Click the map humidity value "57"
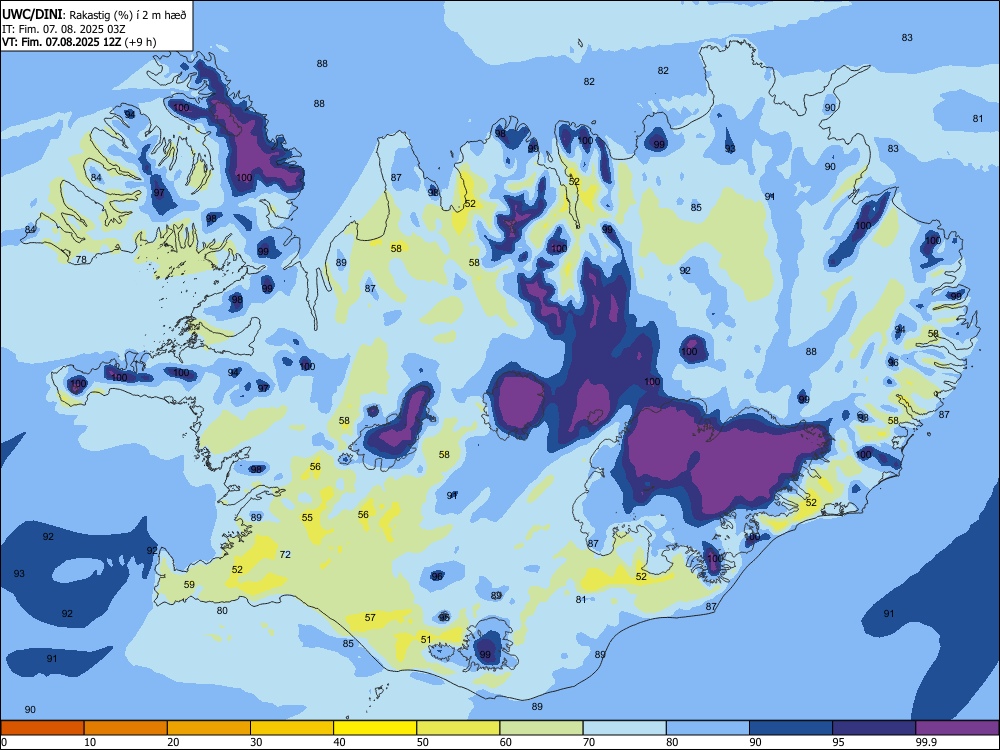The width and height of the screenshot is (1000, 750). [370, 617]
